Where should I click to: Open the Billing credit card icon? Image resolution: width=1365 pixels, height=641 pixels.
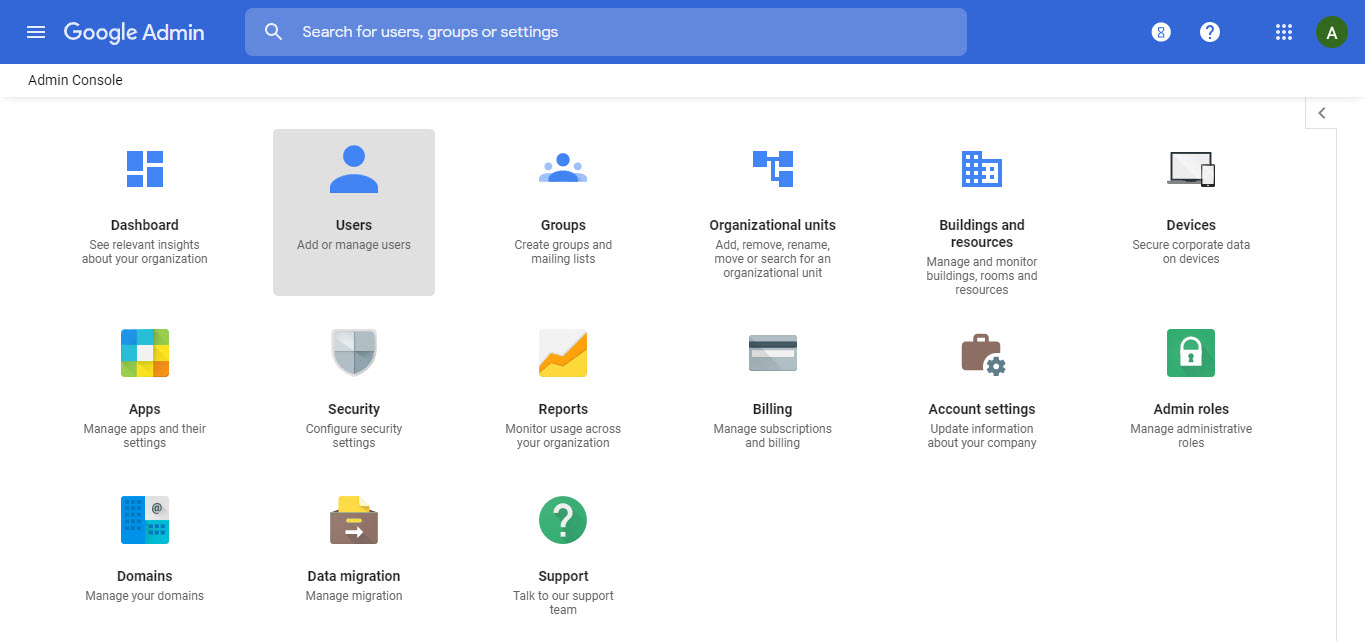click(x=773, y=353)
